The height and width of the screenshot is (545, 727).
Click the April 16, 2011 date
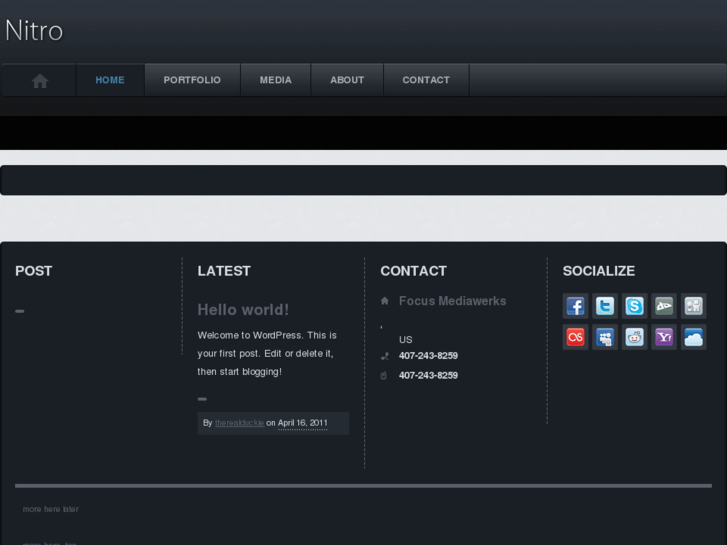coord(303,423)
